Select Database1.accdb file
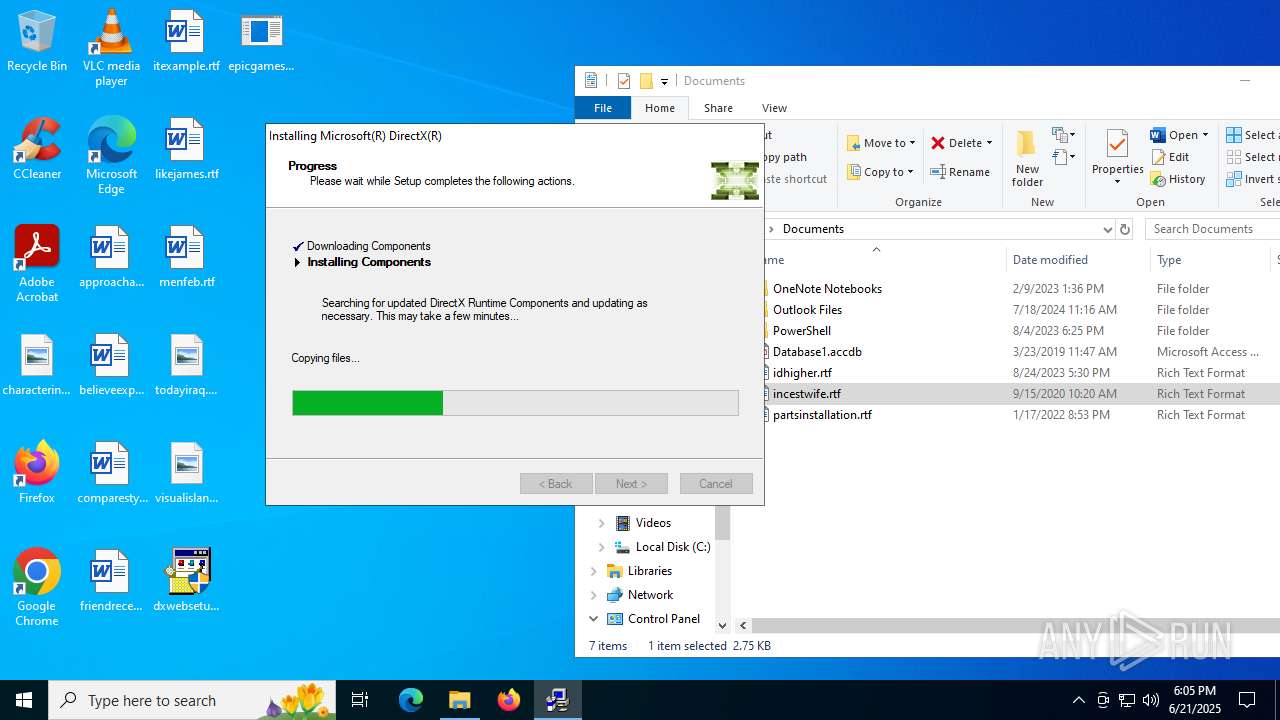 816,352
